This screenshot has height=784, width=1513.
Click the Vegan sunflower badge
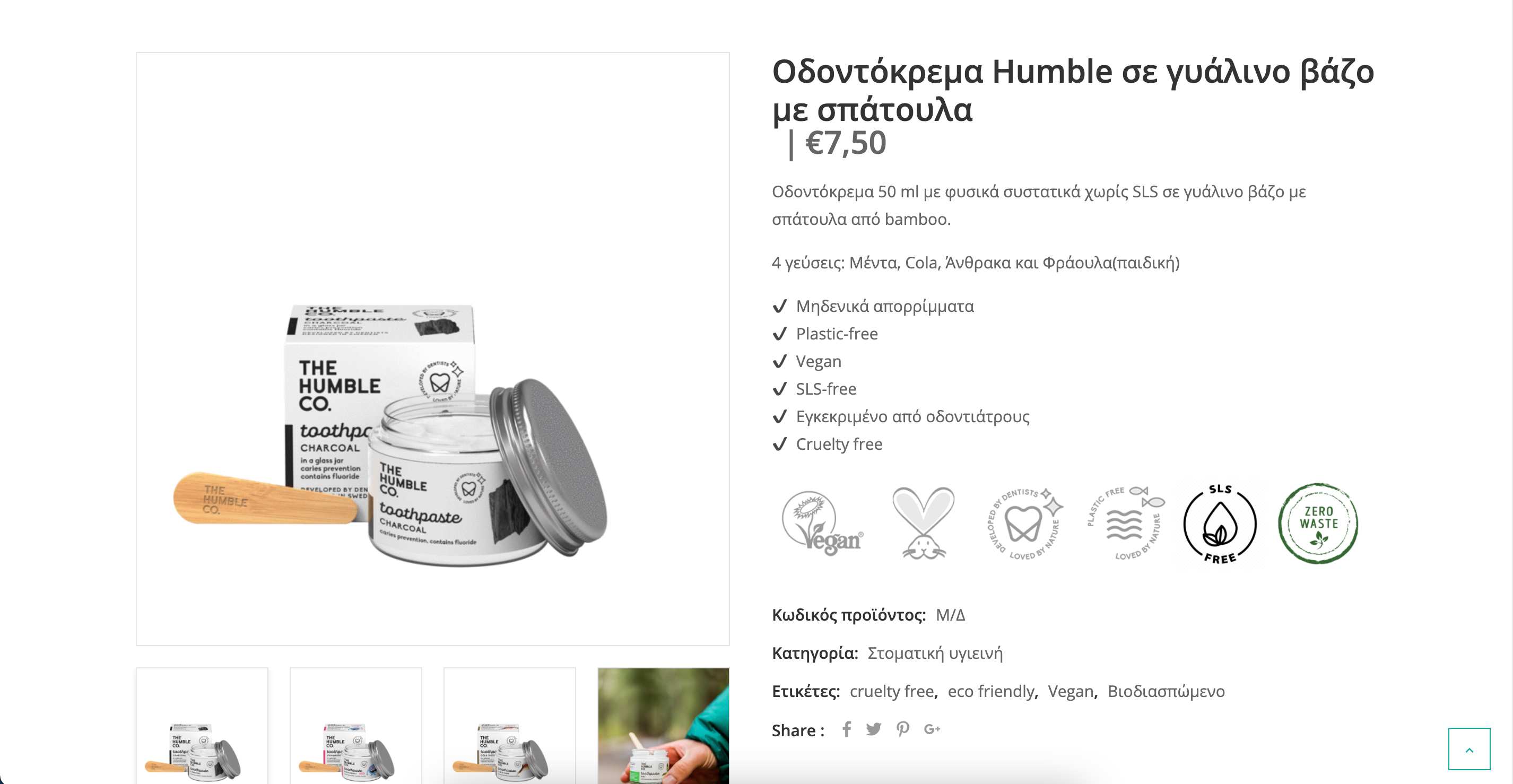tap(822, 522)
